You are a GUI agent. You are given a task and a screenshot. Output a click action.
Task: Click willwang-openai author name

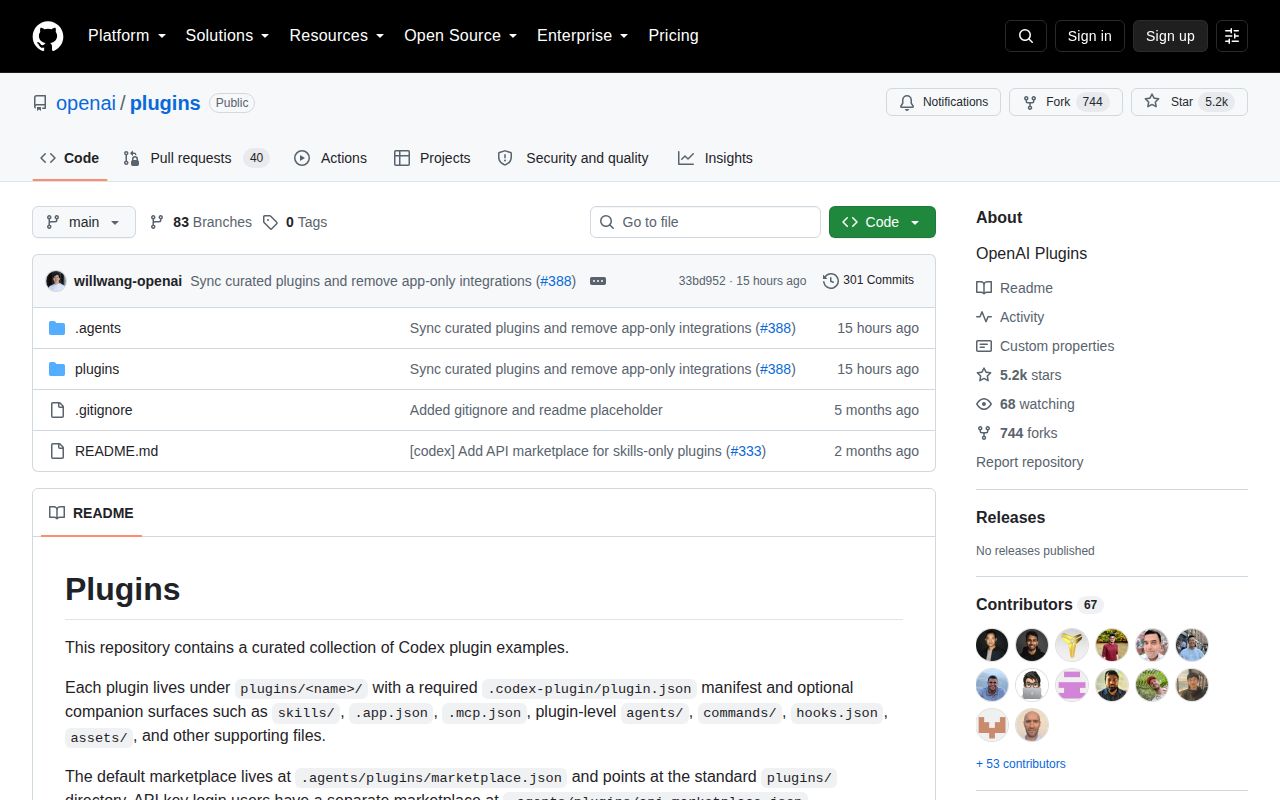point(128,281)
